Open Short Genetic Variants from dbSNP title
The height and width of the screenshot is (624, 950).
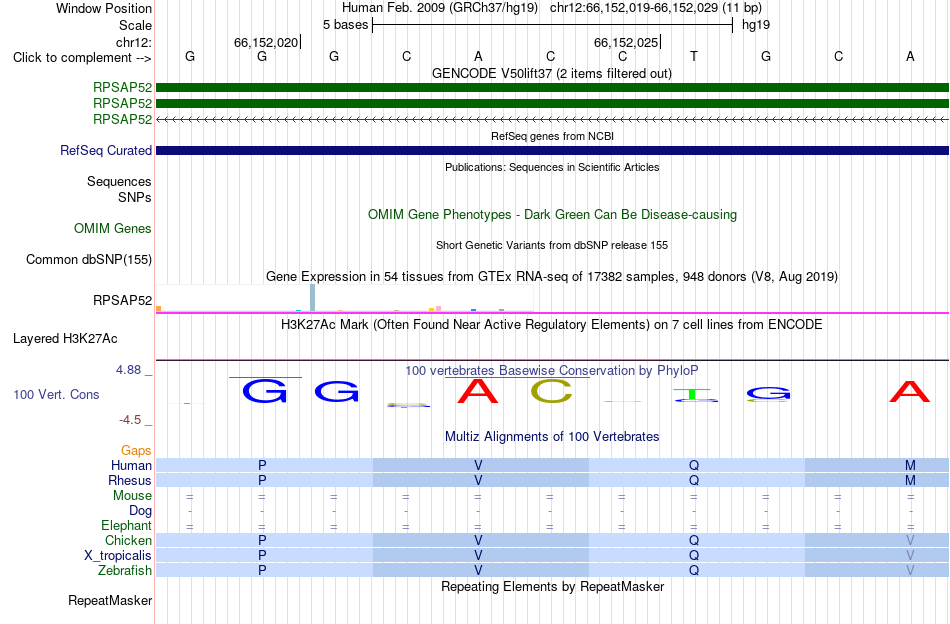point(552,245)
